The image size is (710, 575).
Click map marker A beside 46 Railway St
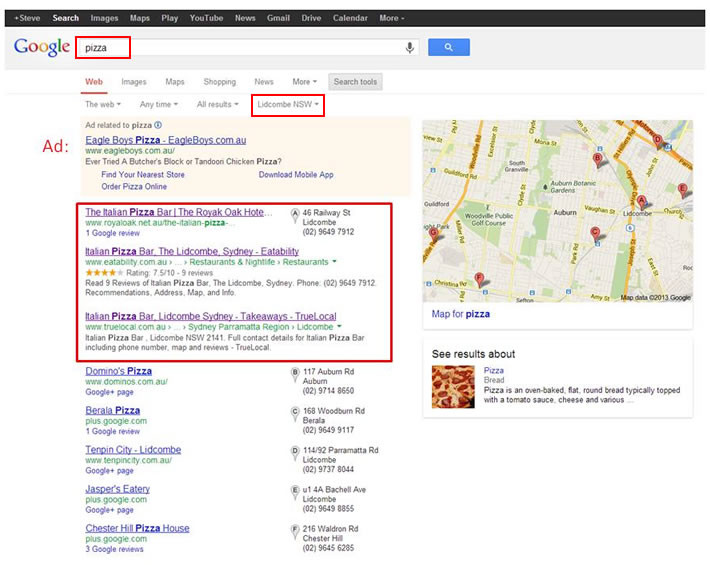295,213
